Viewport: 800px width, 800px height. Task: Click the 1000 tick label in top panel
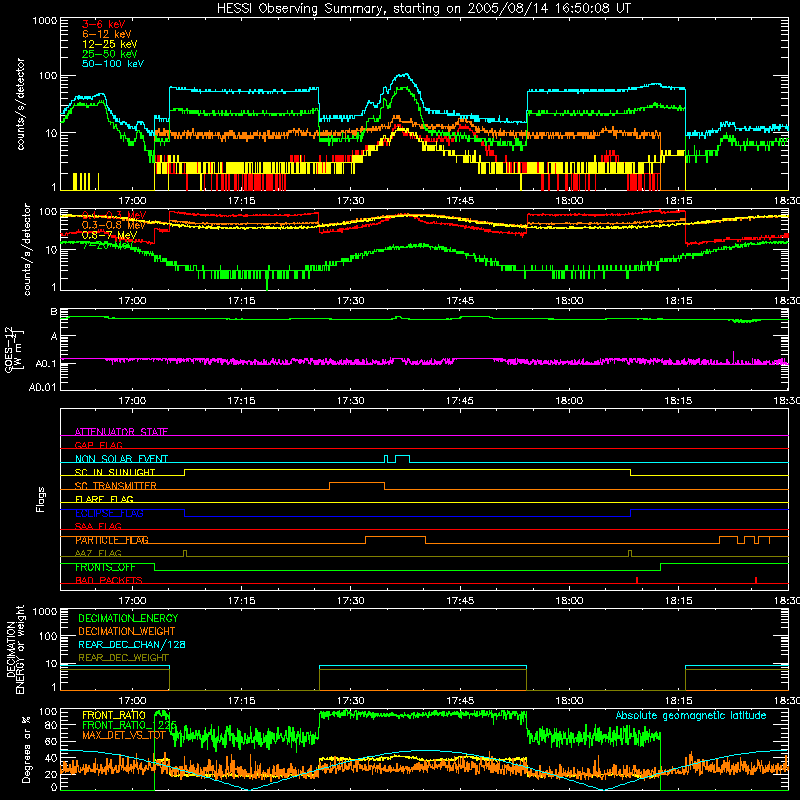point(44,21)
